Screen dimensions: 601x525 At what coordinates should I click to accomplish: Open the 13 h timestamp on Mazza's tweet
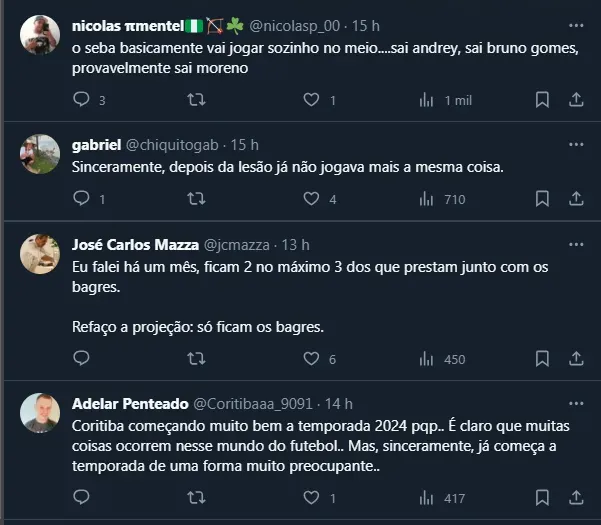(295, 244)
